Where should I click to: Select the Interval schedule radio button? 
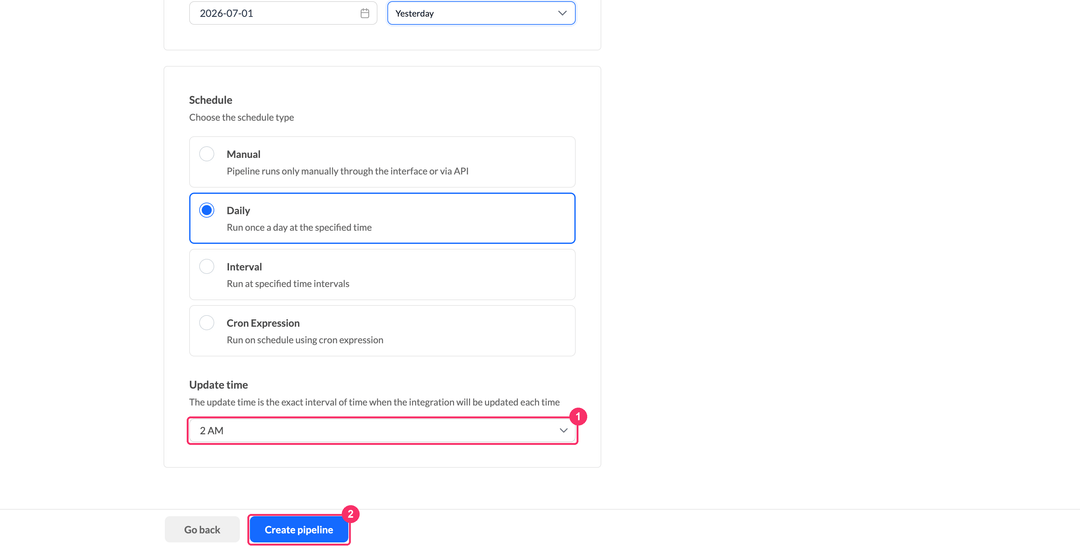207,267
